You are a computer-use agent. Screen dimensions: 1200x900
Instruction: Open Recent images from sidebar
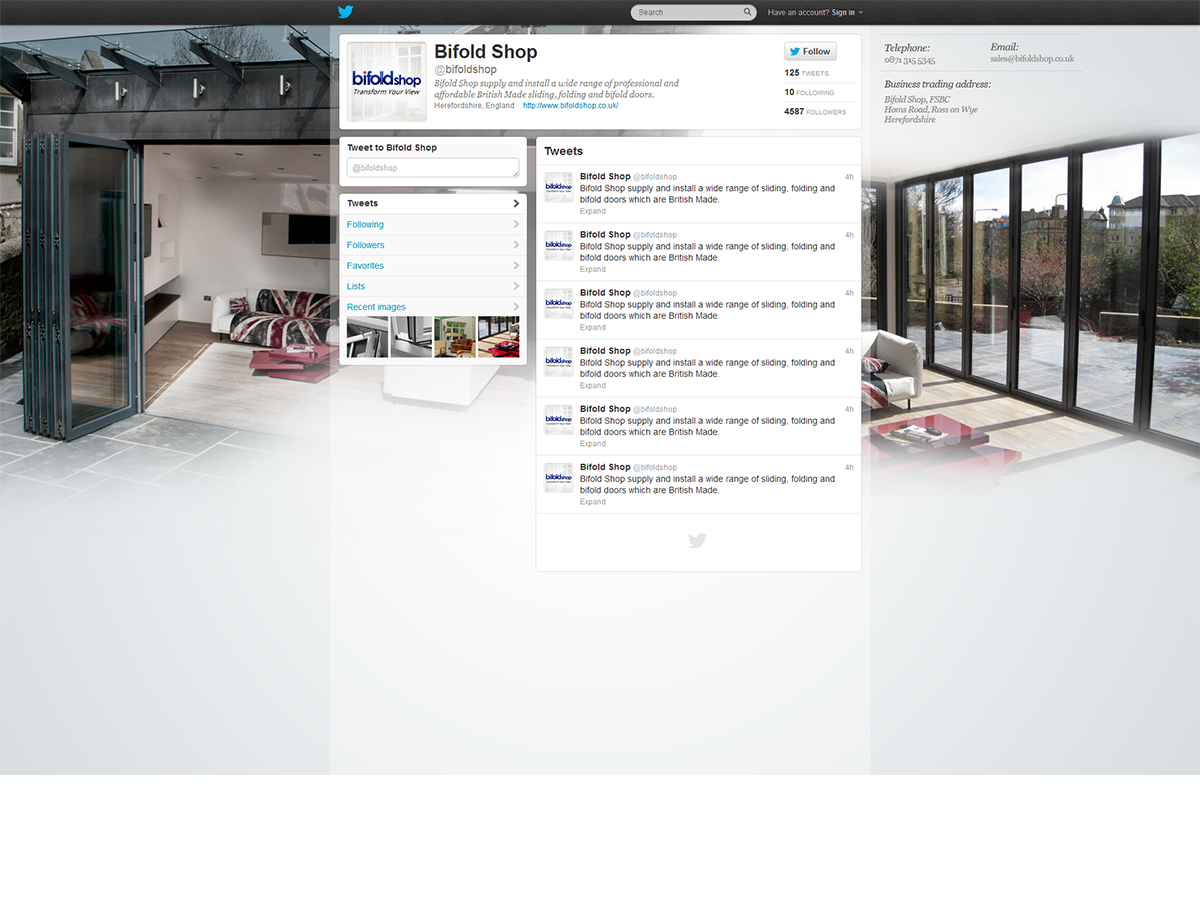[x=433, y=306]
